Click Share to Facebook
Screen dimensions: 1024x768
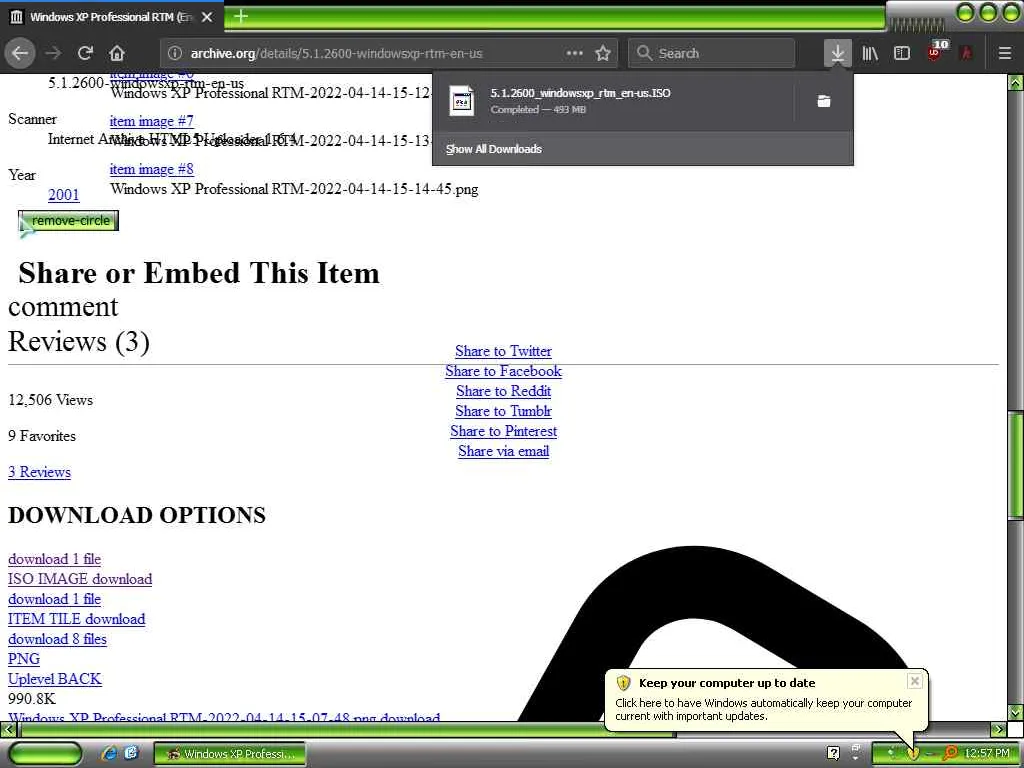click(x=504, y=371)
